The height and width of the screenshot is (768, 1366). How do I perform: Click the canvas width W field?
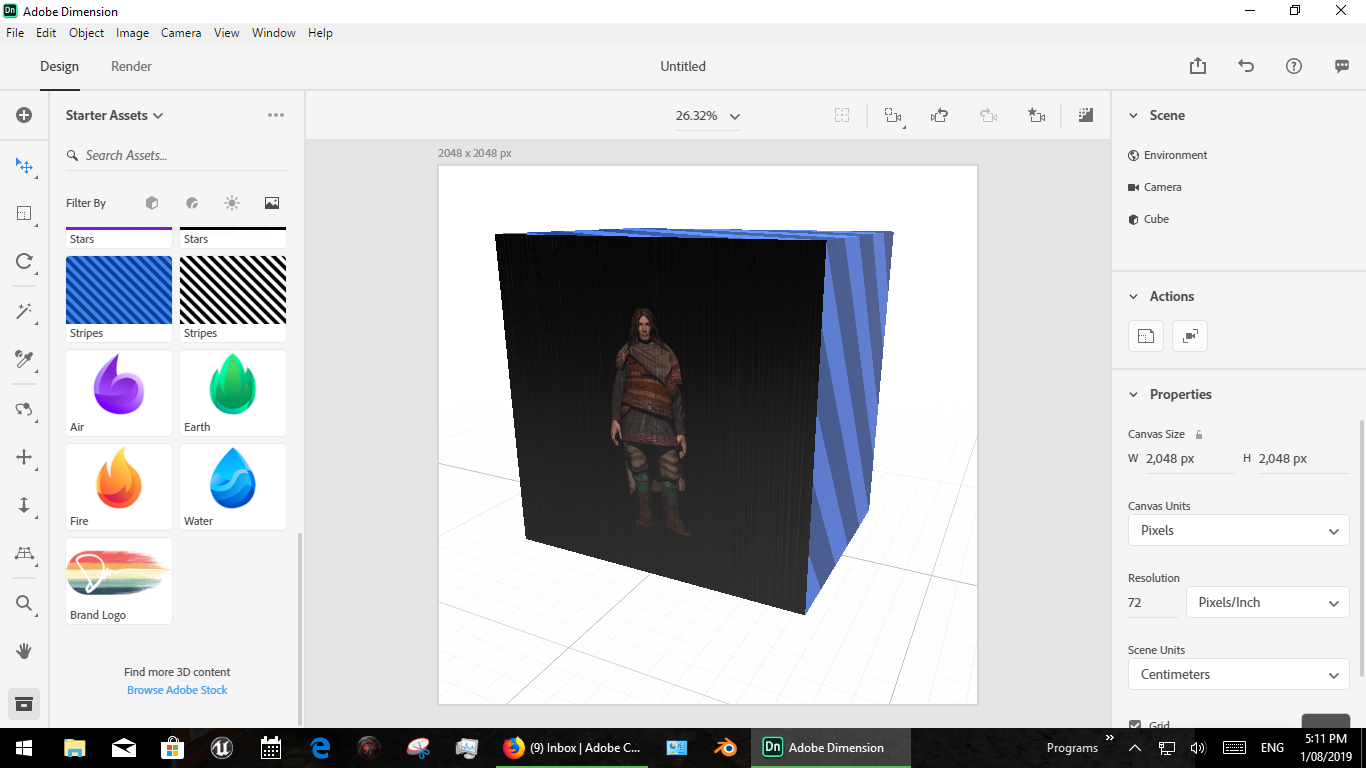pos(1188,459)
